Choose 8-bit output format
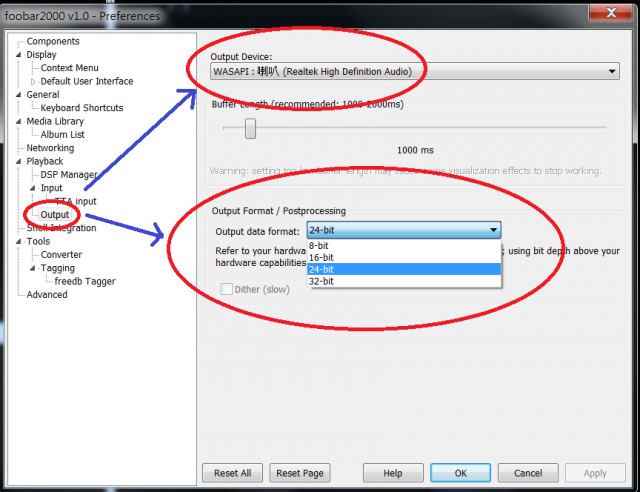This screenshot has height=492, width=640. [404, 245]
